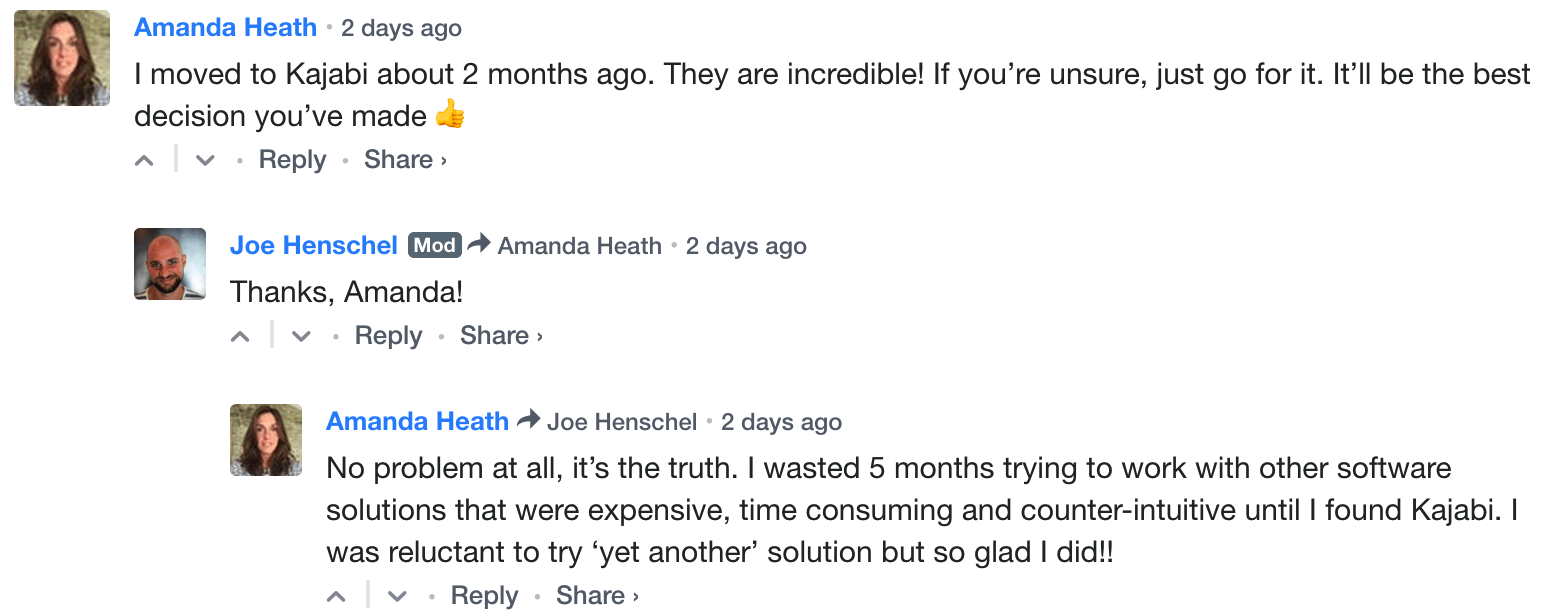Click Amanda Heath's avatar on top comment
Image resolution: width=1542 pixels, height=616 pixels.
(62, 58)
